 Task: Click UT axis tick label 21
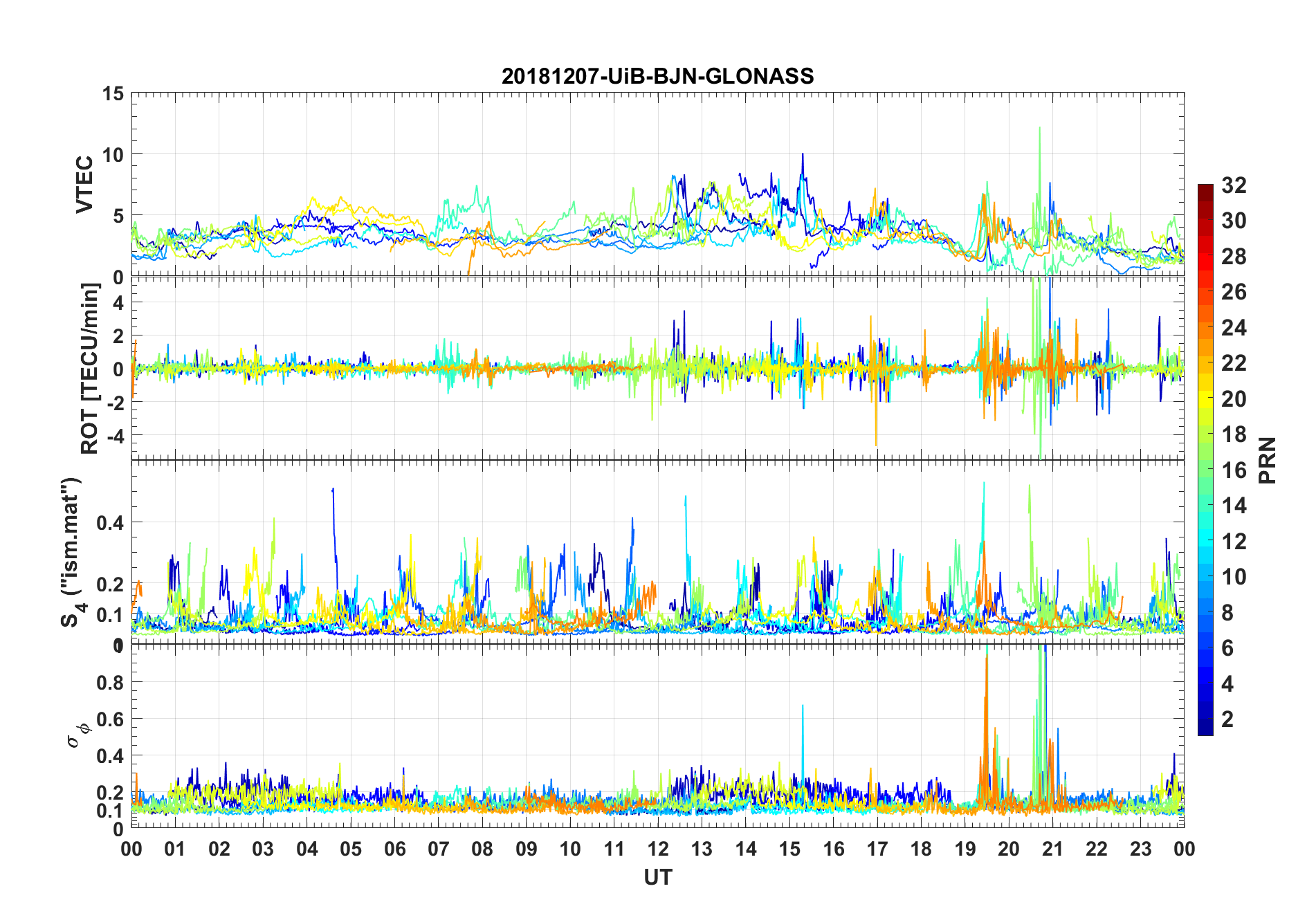coord(1052,849)
